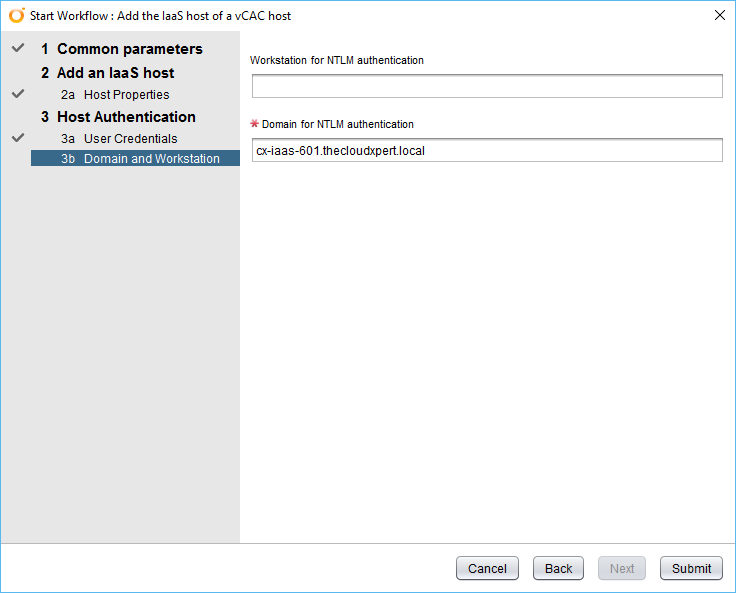Click the vRealize Orchestrator icon in title bar
The height and width of the screenshot is (593, 736).
[x=16, y=15]
